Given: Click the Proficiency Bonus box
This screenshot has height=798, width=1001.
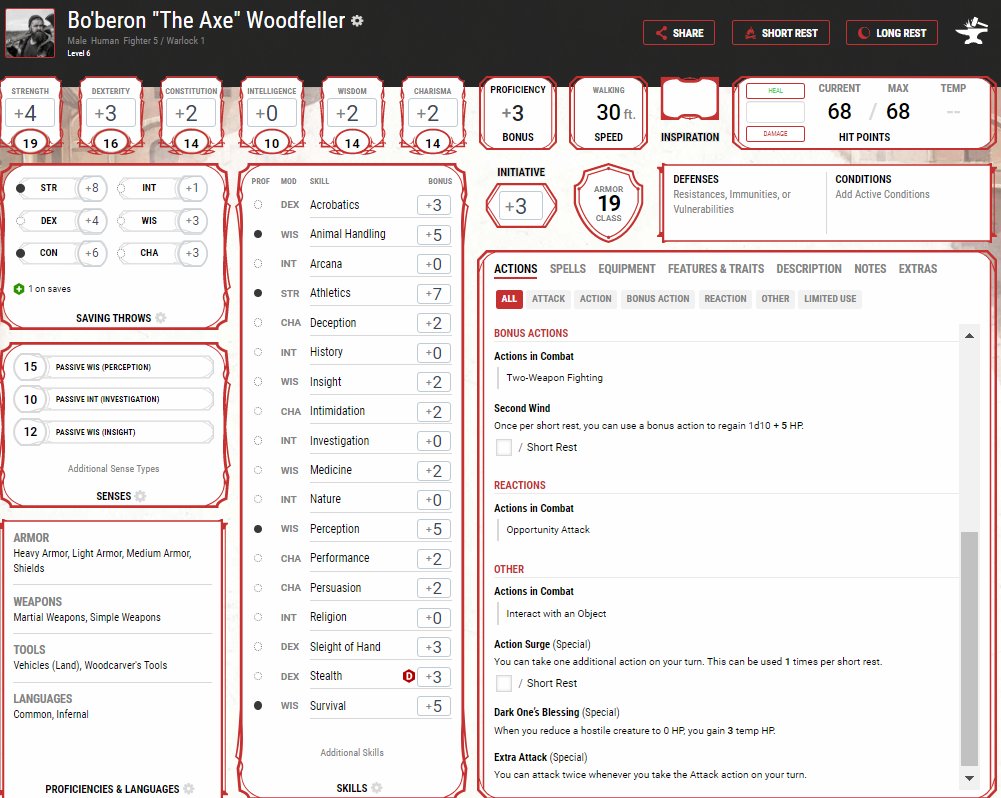Looking at the screenshot, I should (x=518, y=113).
